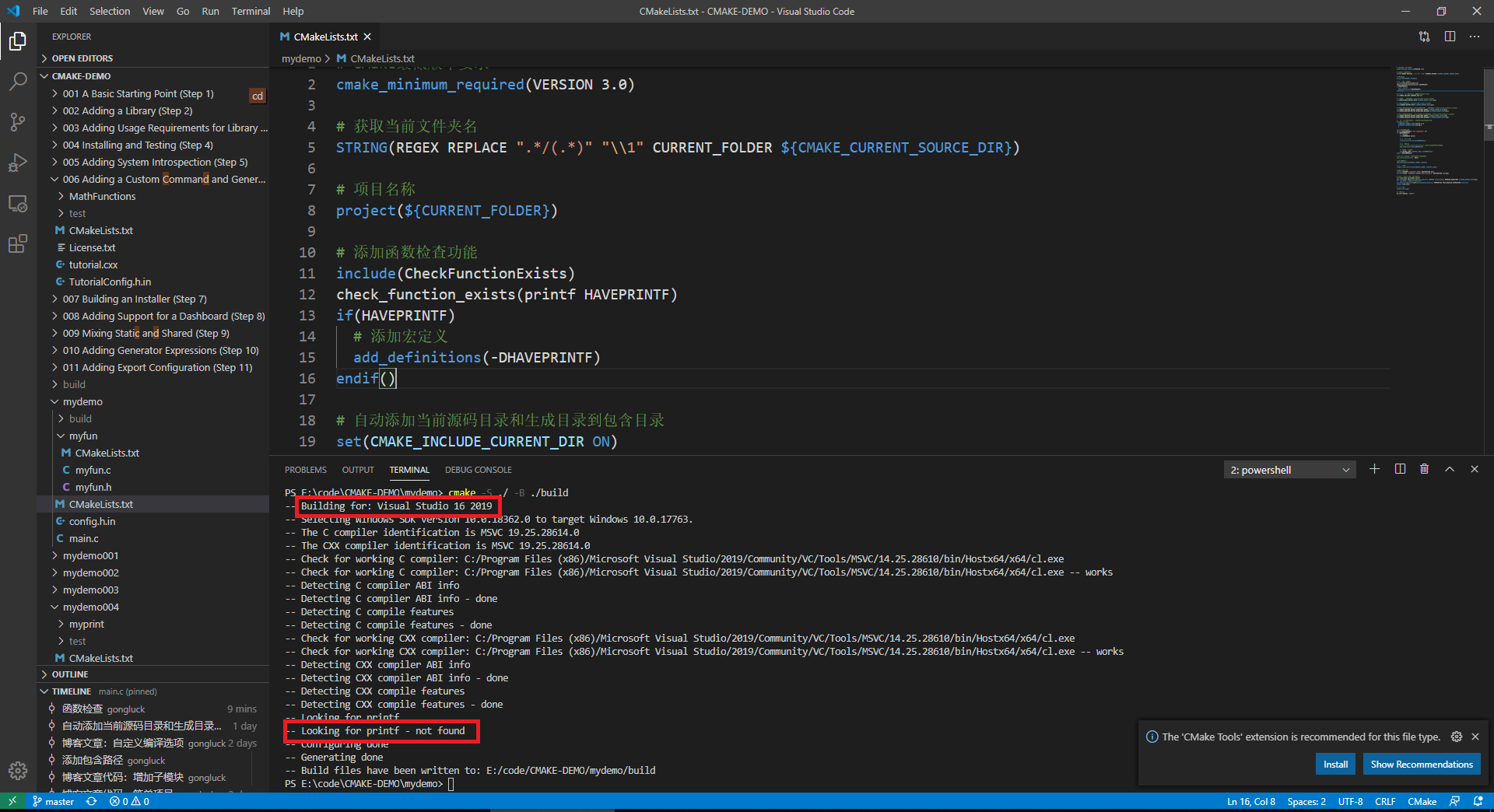Open the Manage gear menu
Image resolution: width=1494 pixels, height=812 pixels.
click(x=17, y=771)
